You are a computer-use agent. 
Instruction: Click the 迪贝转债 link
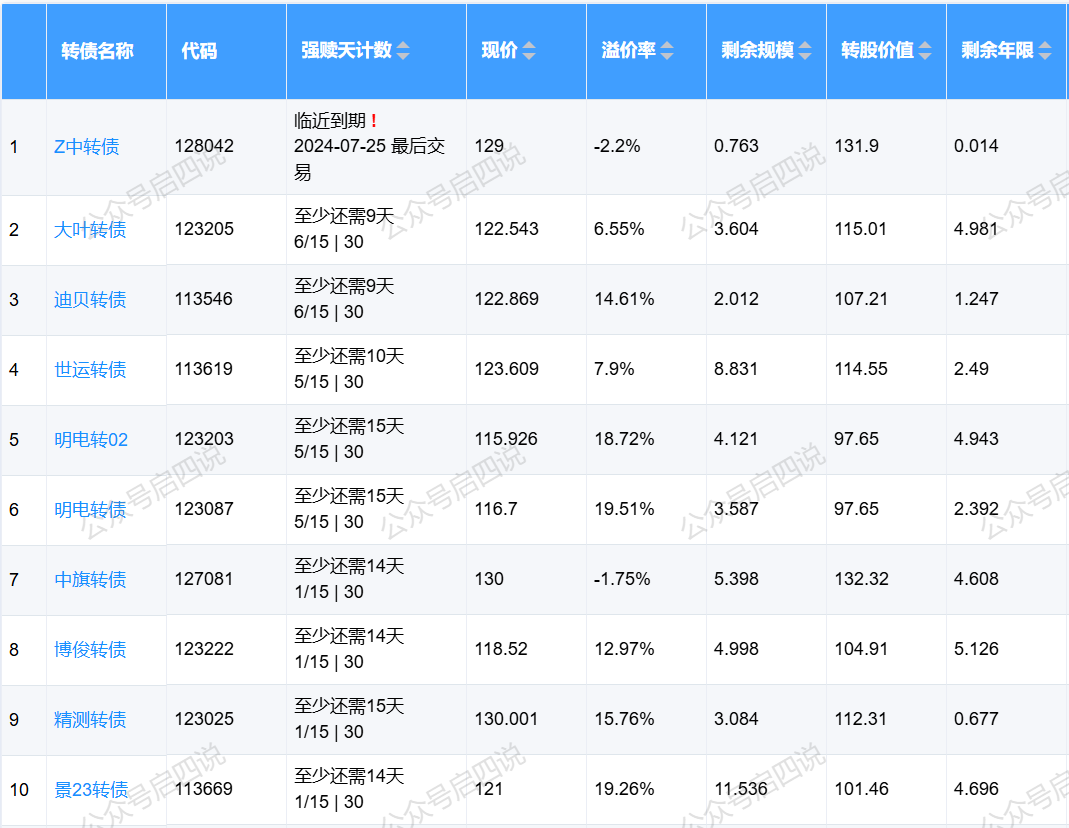pos(90,300)
